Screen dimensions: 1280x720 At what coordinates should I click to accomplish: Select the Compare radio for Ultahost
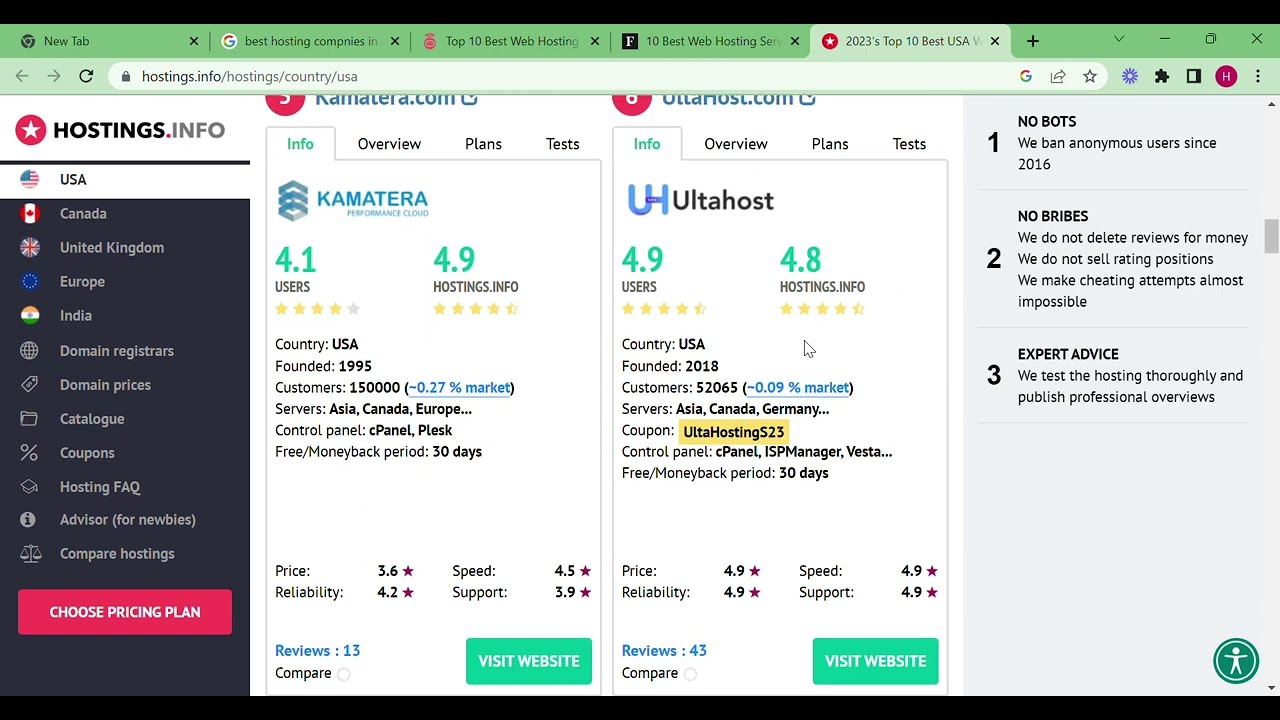pyautogui.click(x=690, y=674)
